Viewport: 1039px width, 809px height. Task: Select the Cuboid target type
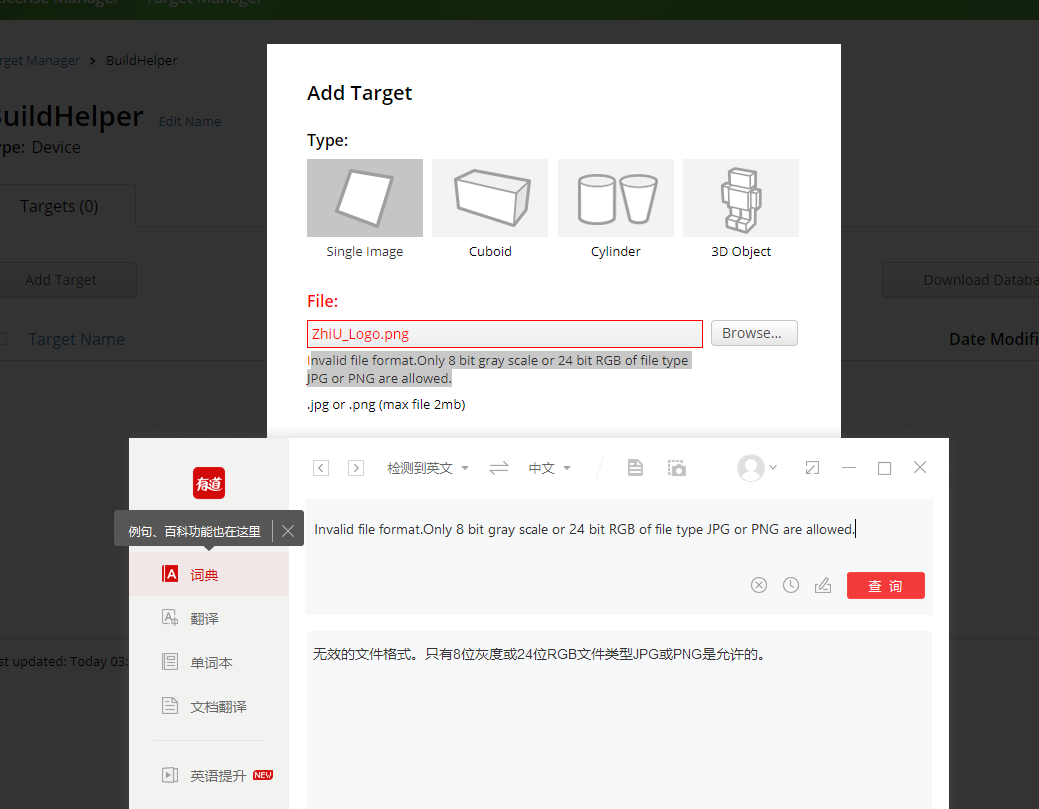coord(490,197)
